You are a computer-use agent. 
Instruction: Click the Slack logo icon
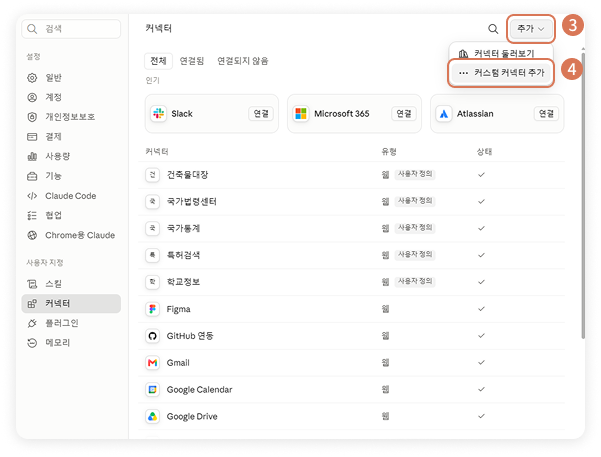point(158,113)
